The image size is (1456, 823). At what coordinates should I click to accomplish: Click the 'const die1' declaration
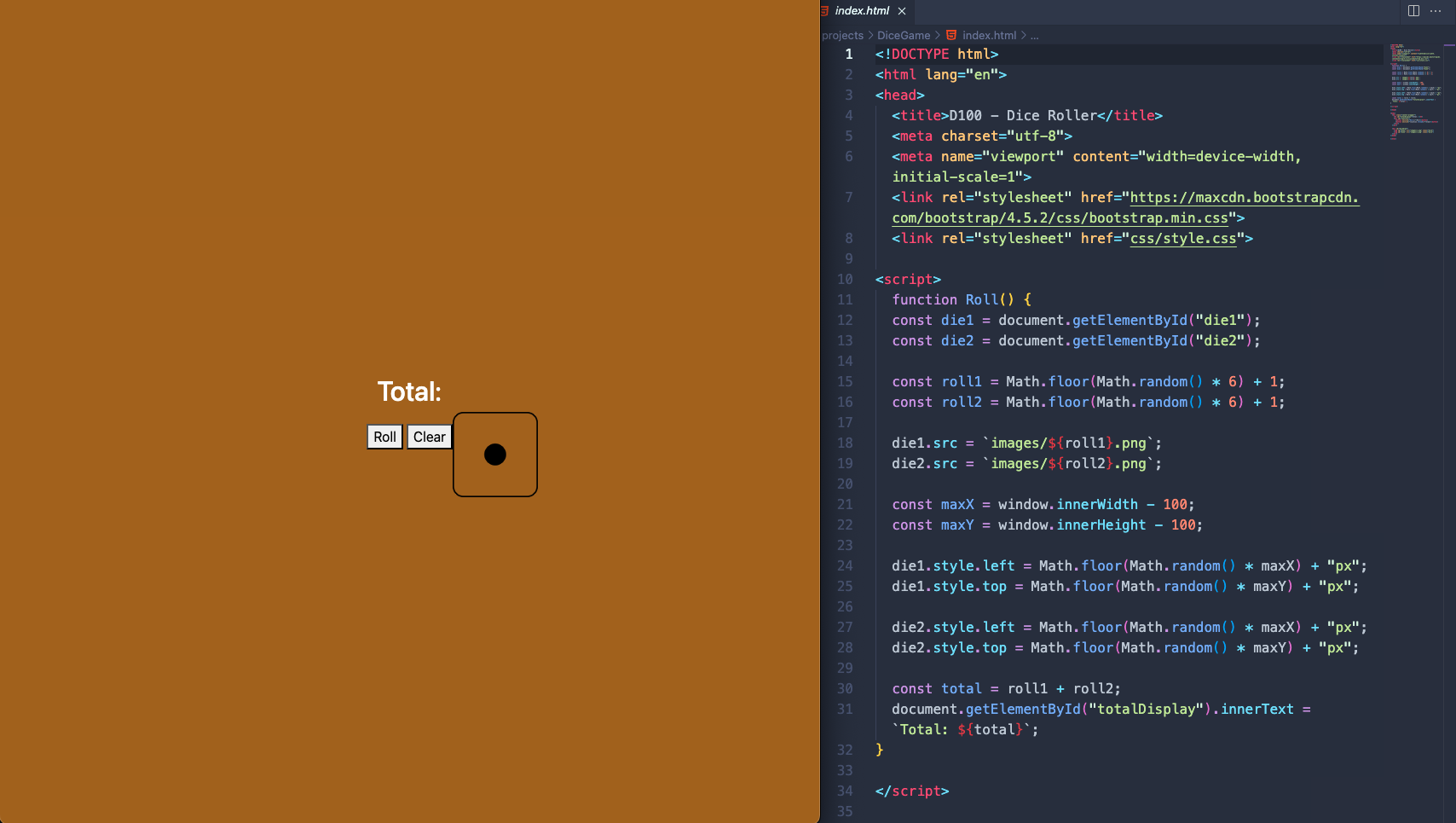pos(933,320)
